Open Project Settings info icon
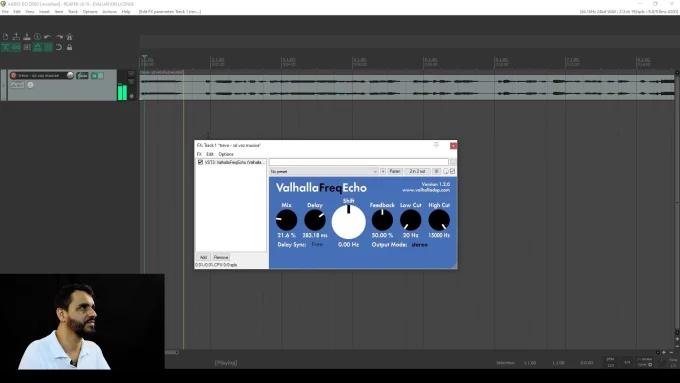680x383 pixels. point(37,37)
